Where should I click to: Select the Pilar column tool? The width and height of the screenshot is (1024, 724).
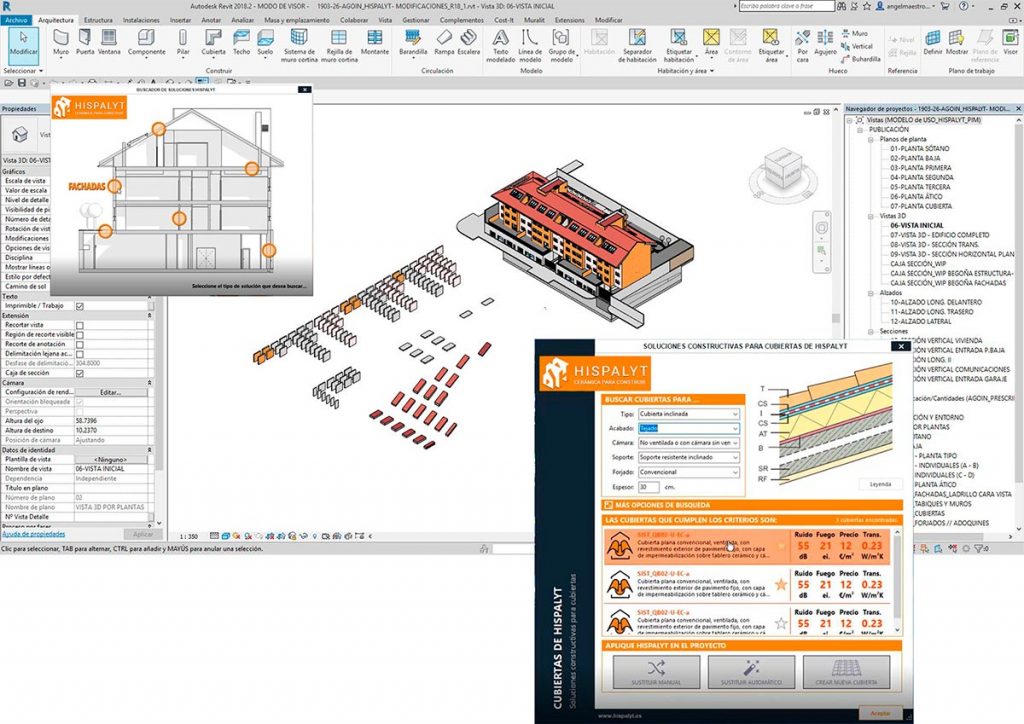183,42
